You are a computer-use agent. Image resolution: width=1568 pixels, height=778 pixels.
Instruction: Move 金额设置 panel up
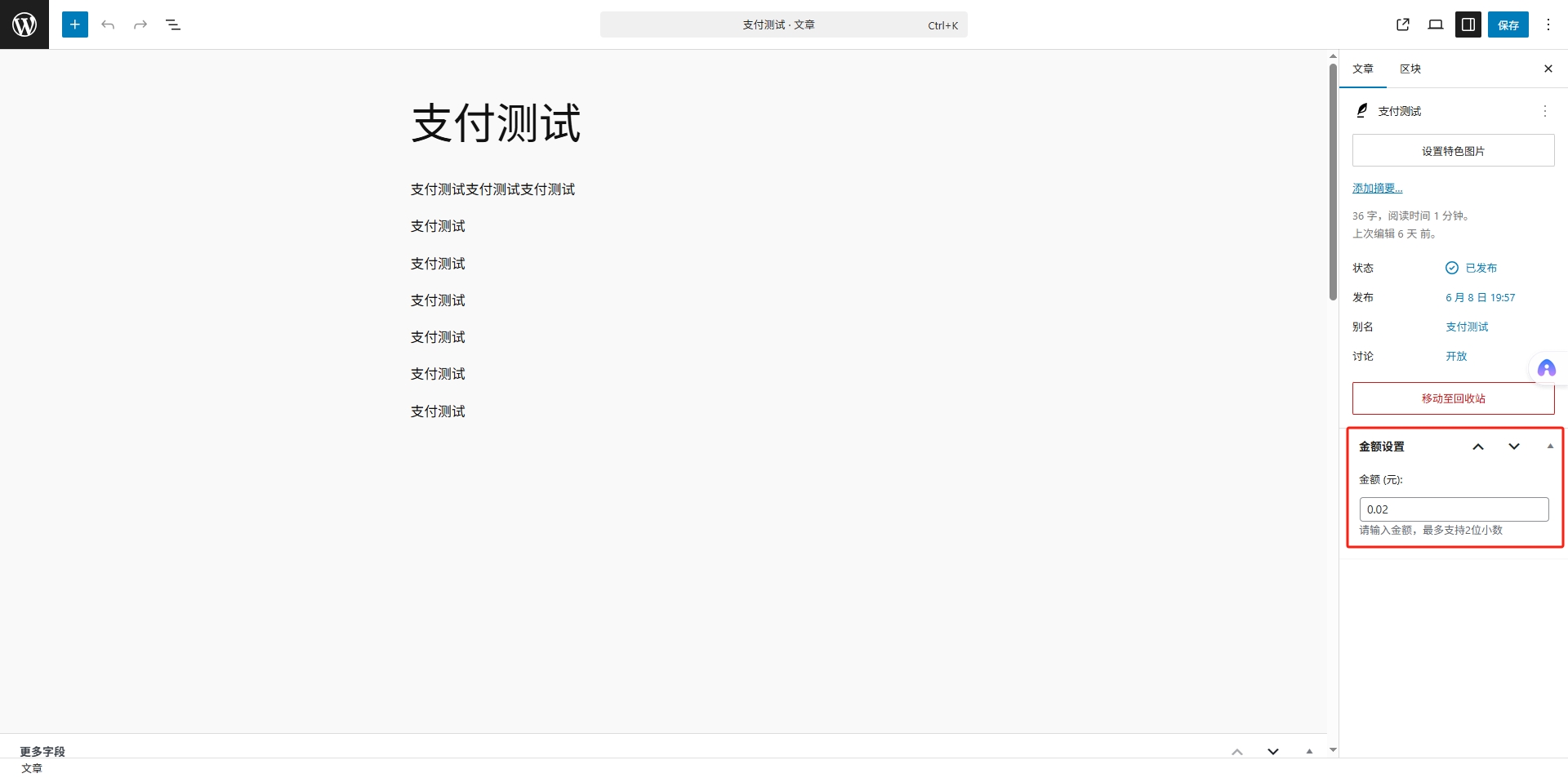(x=1477, y=447)
